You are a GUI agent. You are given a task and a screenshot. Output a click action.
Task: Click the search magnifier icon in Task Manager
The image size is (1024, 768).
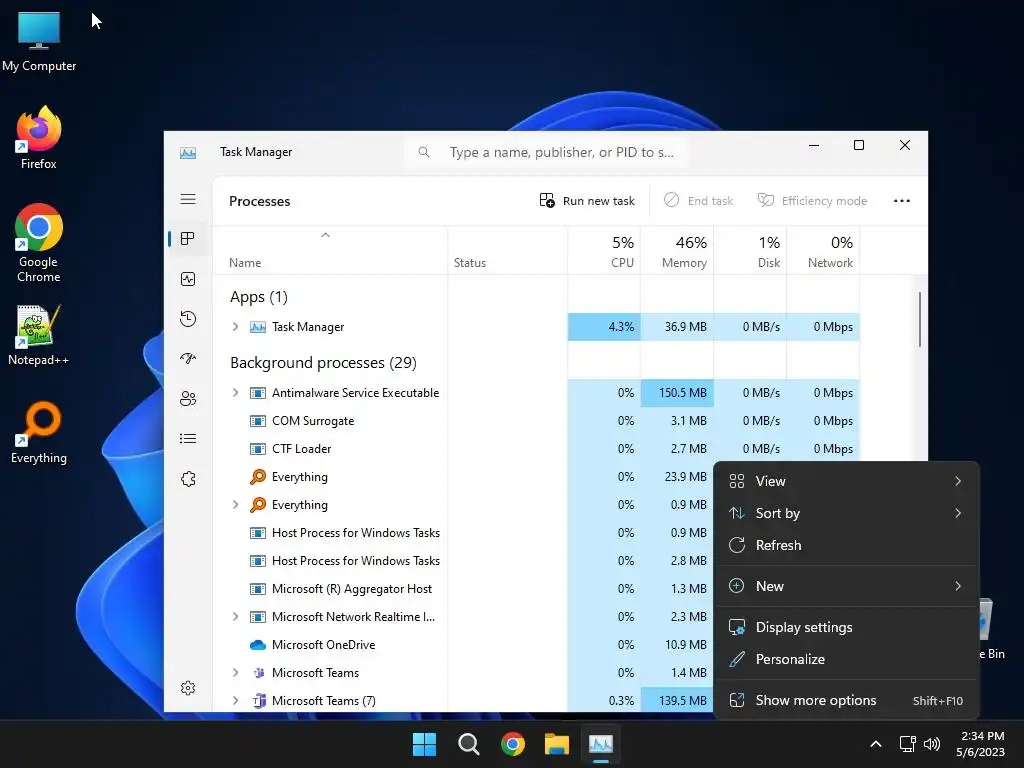point(424,152)
